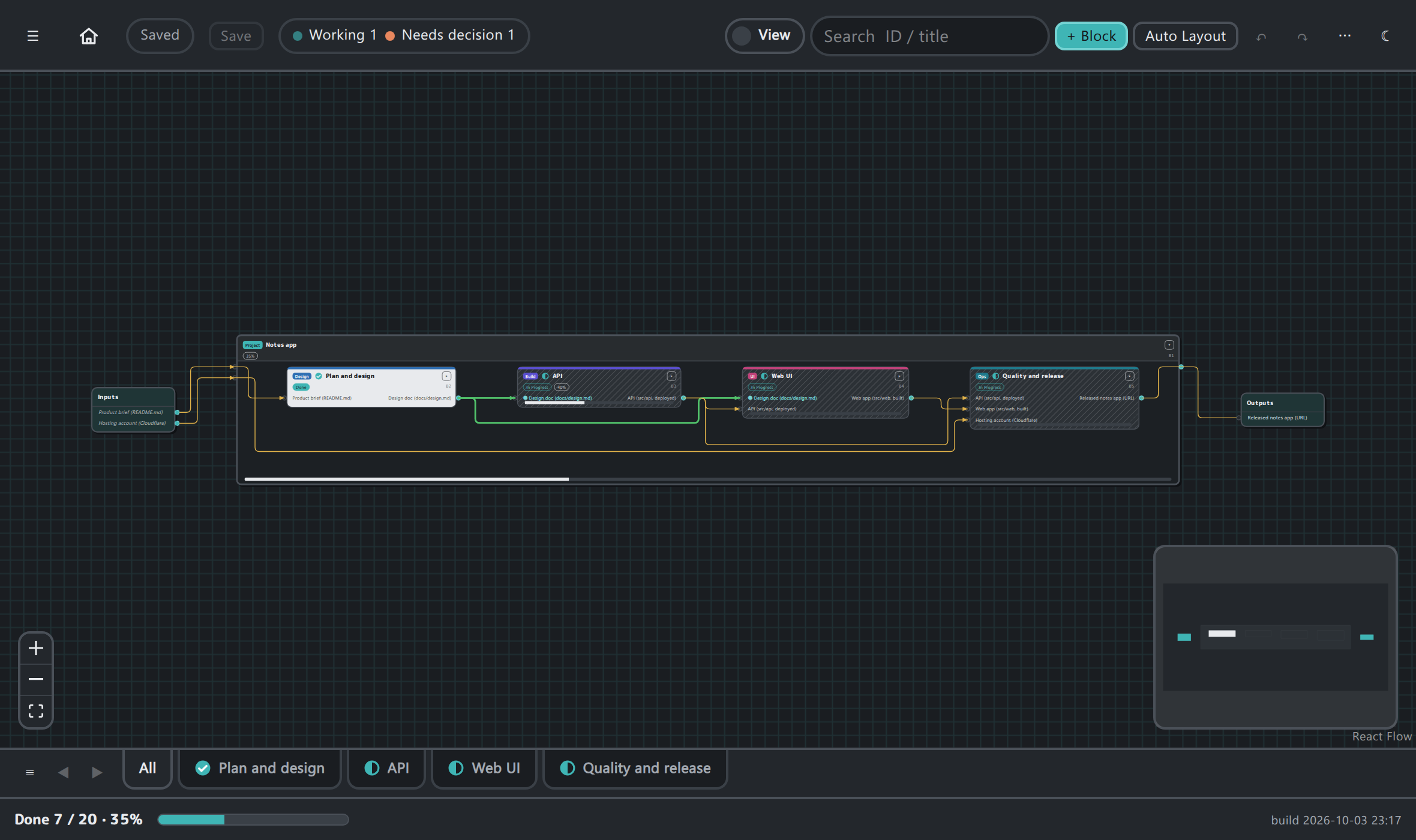The height and width of the screenshot is (840, 1416).
Task: Expand the API block
Action: (671, 376)
